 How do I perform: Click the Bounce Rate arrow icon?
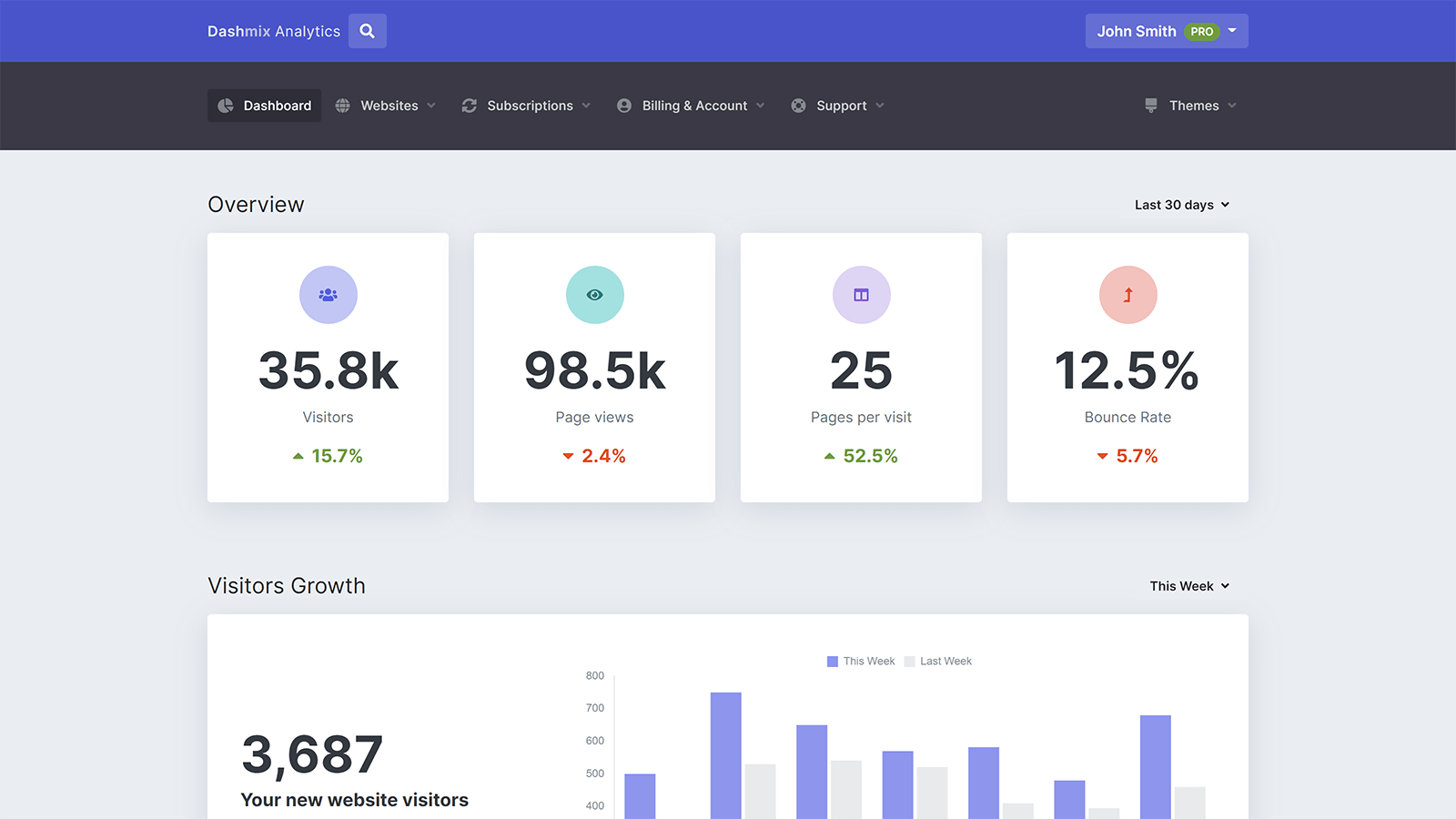click(1127, 295)
